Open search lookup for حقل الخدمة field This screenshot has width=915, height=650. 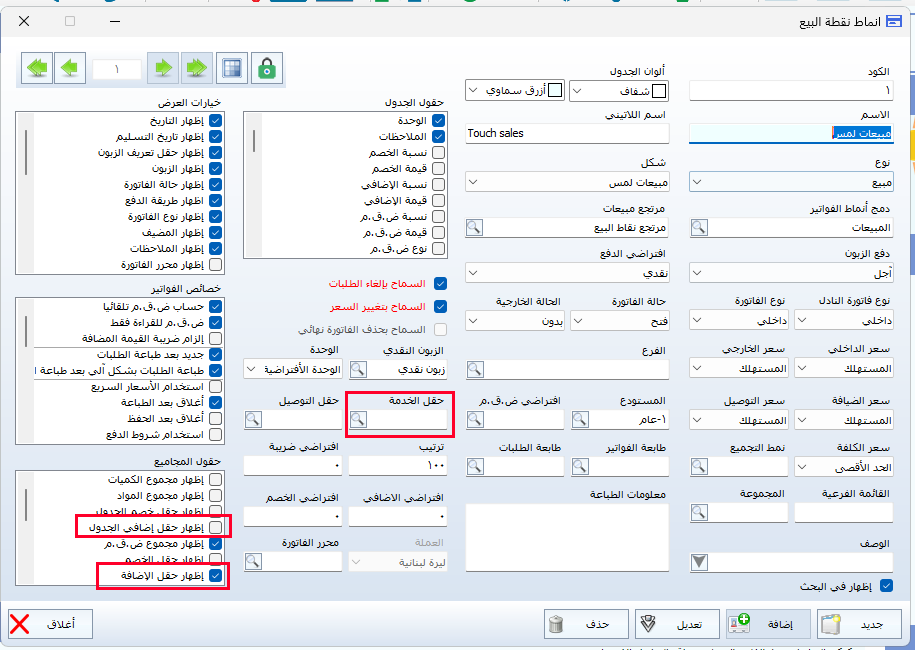click(x=358, y=421)
